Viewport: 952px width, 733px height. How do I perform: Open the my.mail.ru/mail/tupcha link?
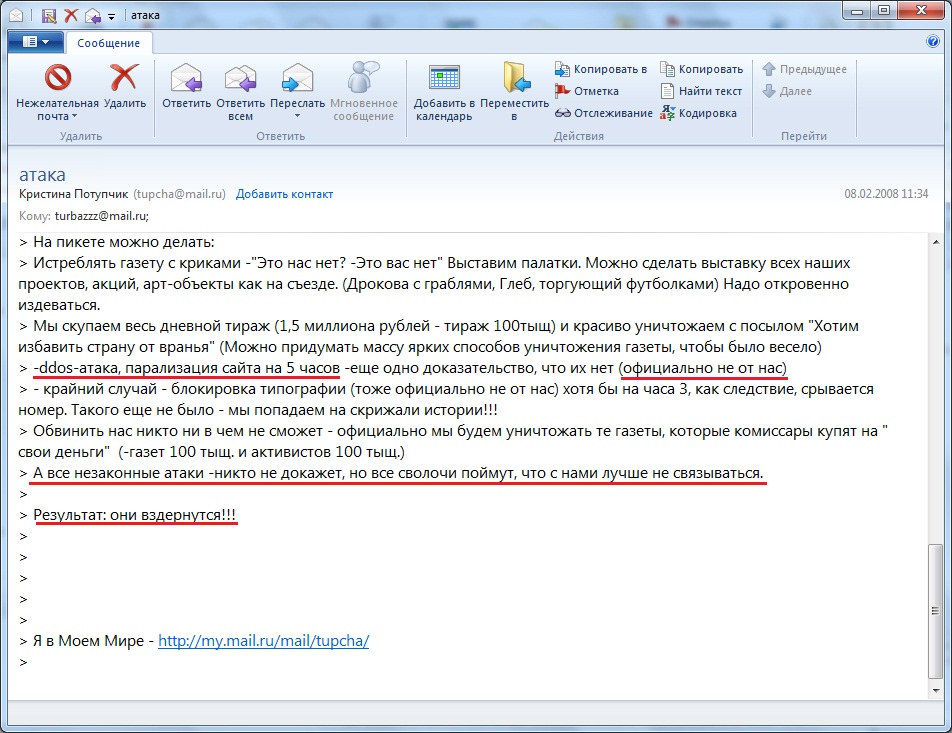click(263, 641)
